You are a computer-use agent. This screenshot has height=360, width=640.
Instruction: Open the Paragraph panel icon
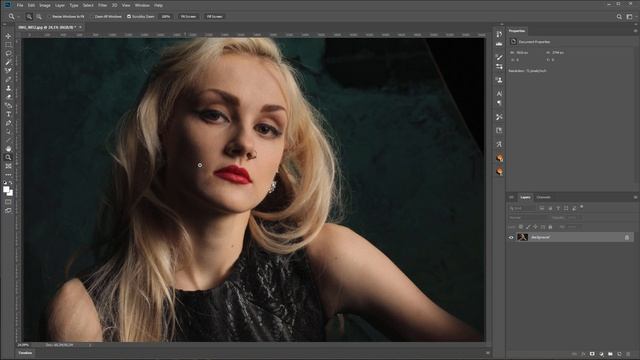coord(499,103)
